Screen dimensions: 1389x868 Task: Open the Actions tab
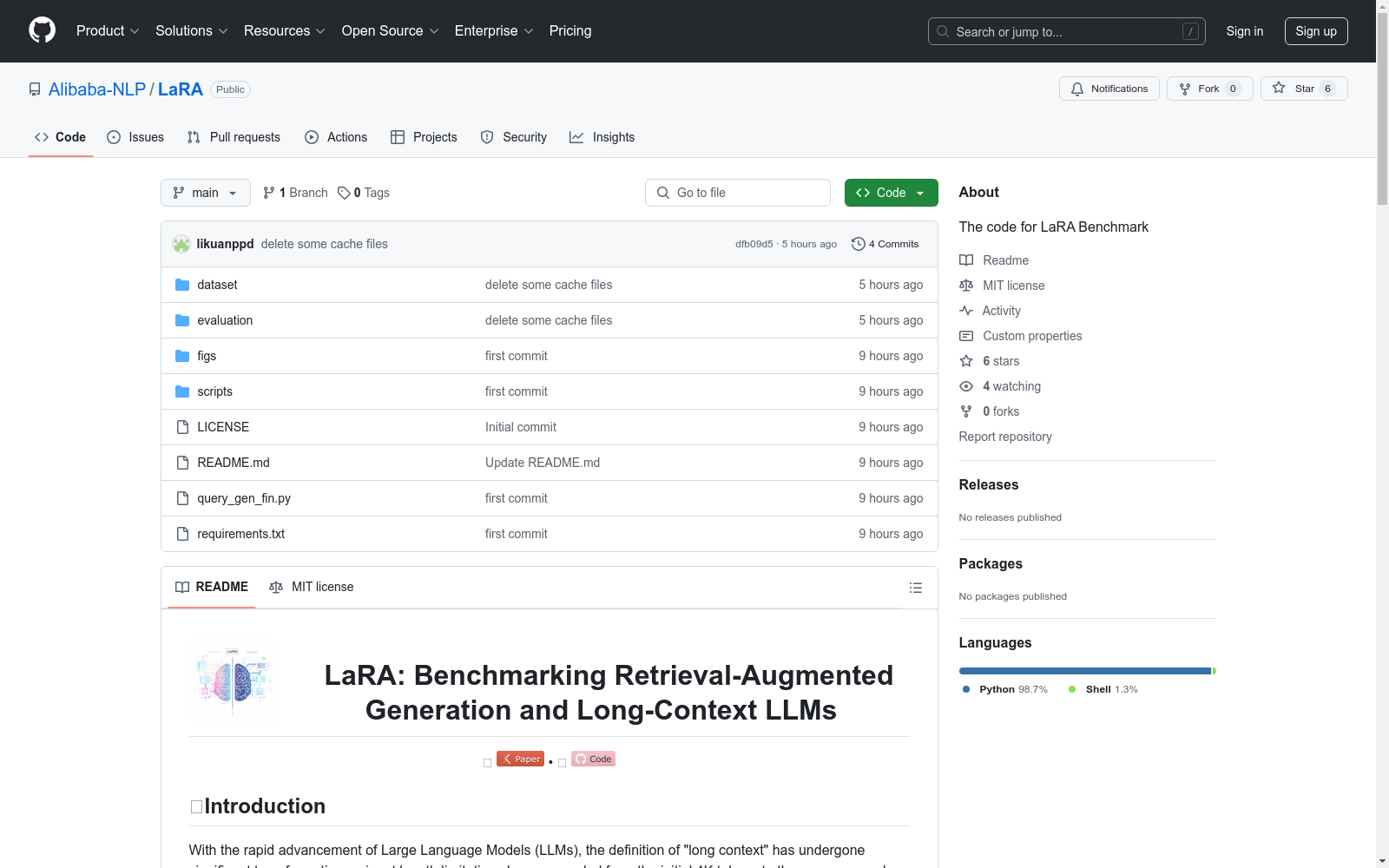click(336, 137)
